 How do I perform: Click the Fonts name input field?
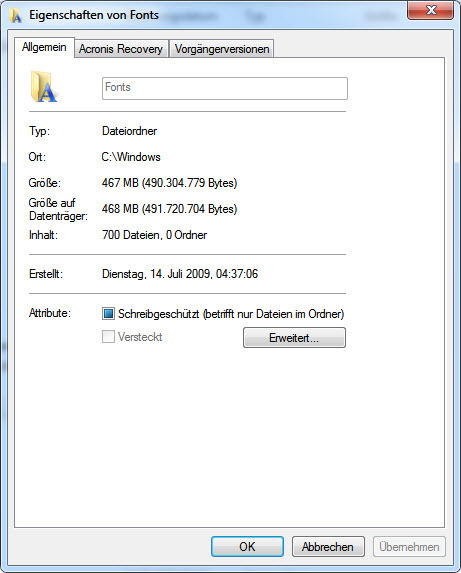tap(225, 88)
